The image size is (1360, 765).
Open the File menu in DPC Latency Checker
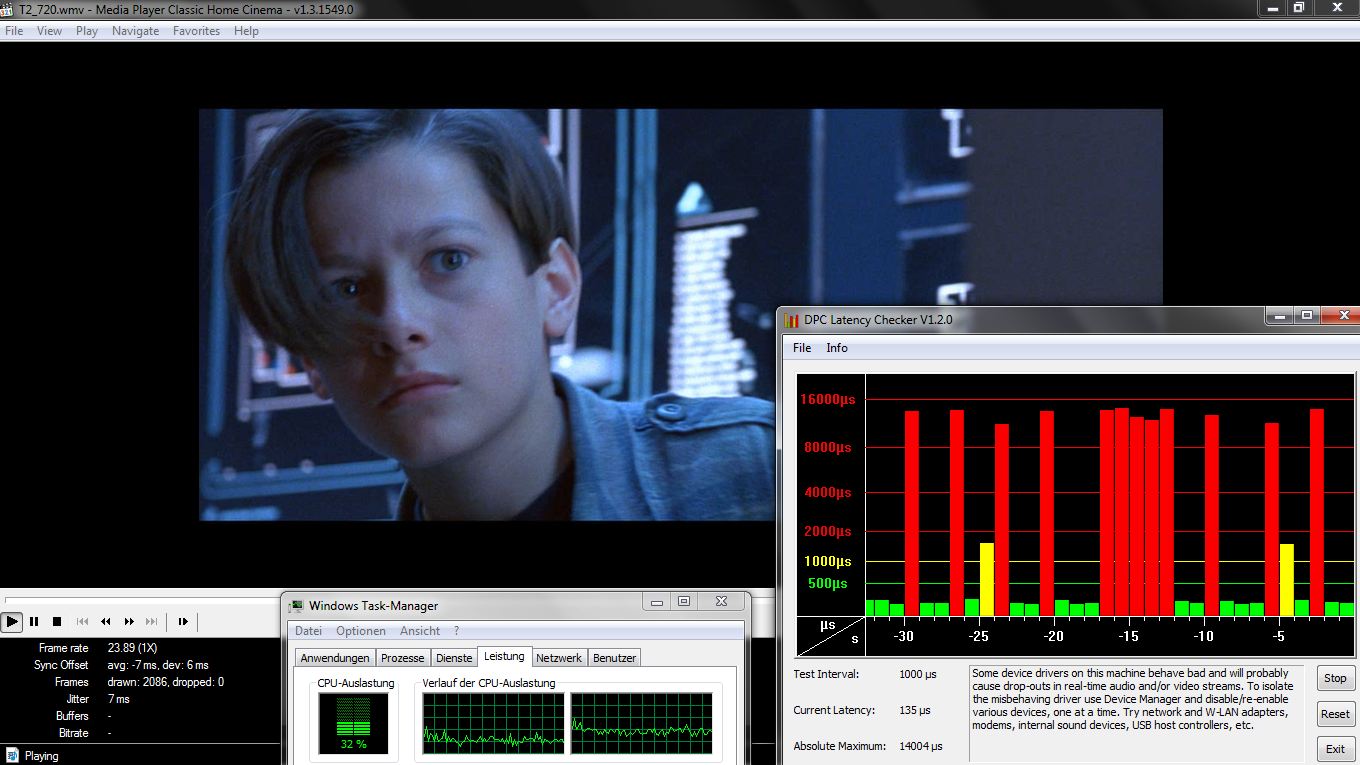tap(802, 348)
